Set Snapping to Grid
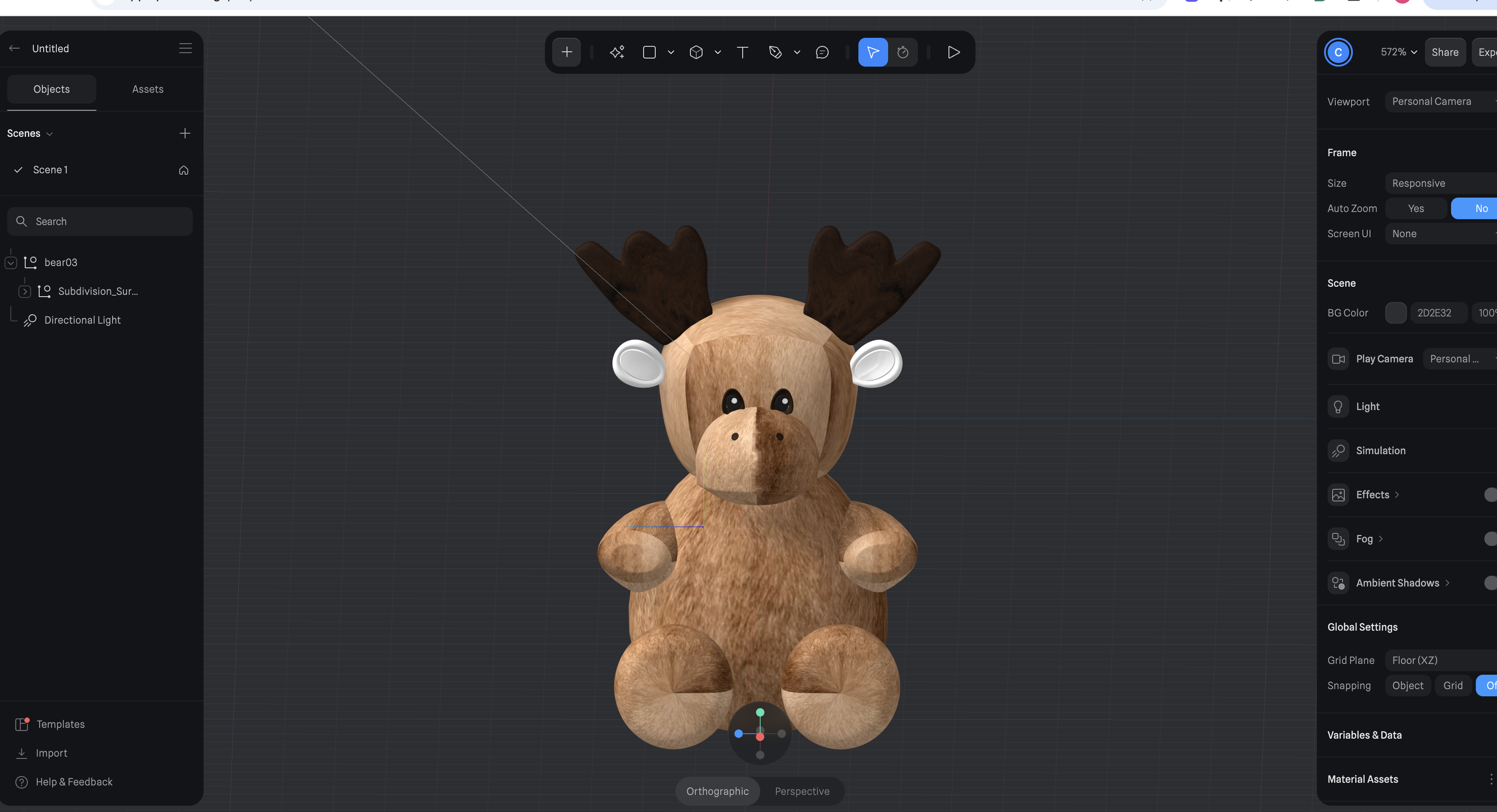This screenshot has width=1497, height=812. coord(1452,686)
